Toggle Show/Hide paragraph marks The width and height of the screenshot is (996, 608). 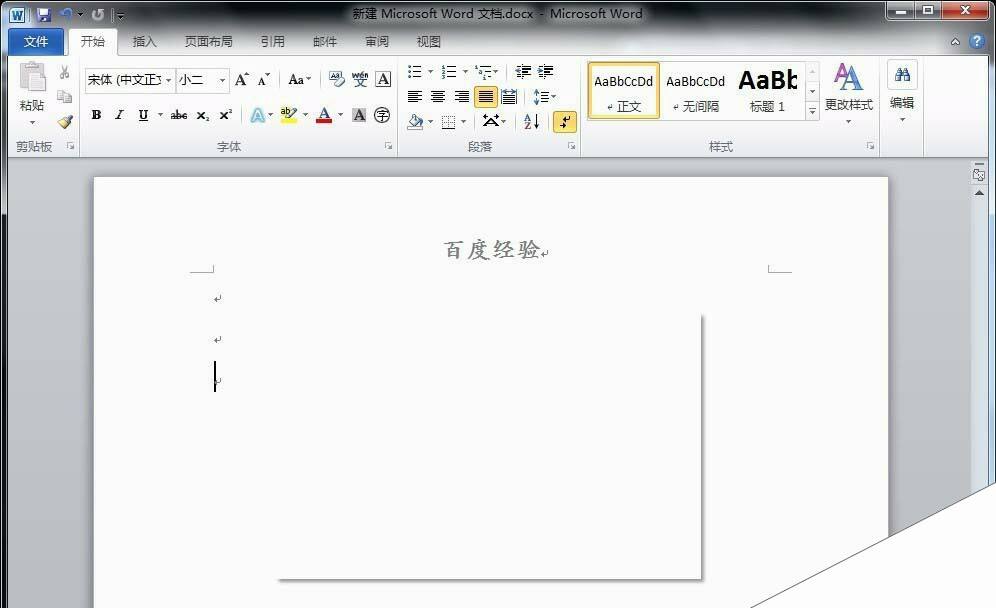pos(565,121)
